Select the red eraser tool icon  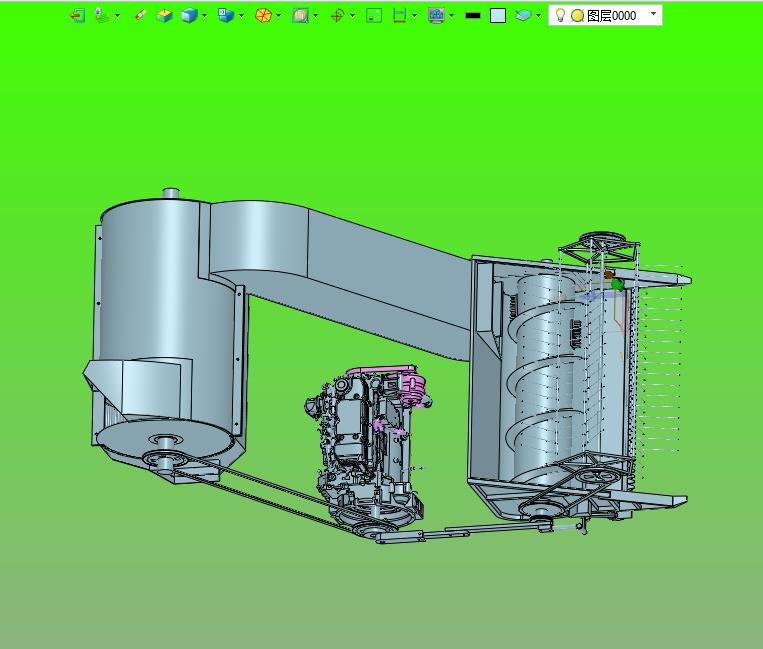(x=140, y=16)
